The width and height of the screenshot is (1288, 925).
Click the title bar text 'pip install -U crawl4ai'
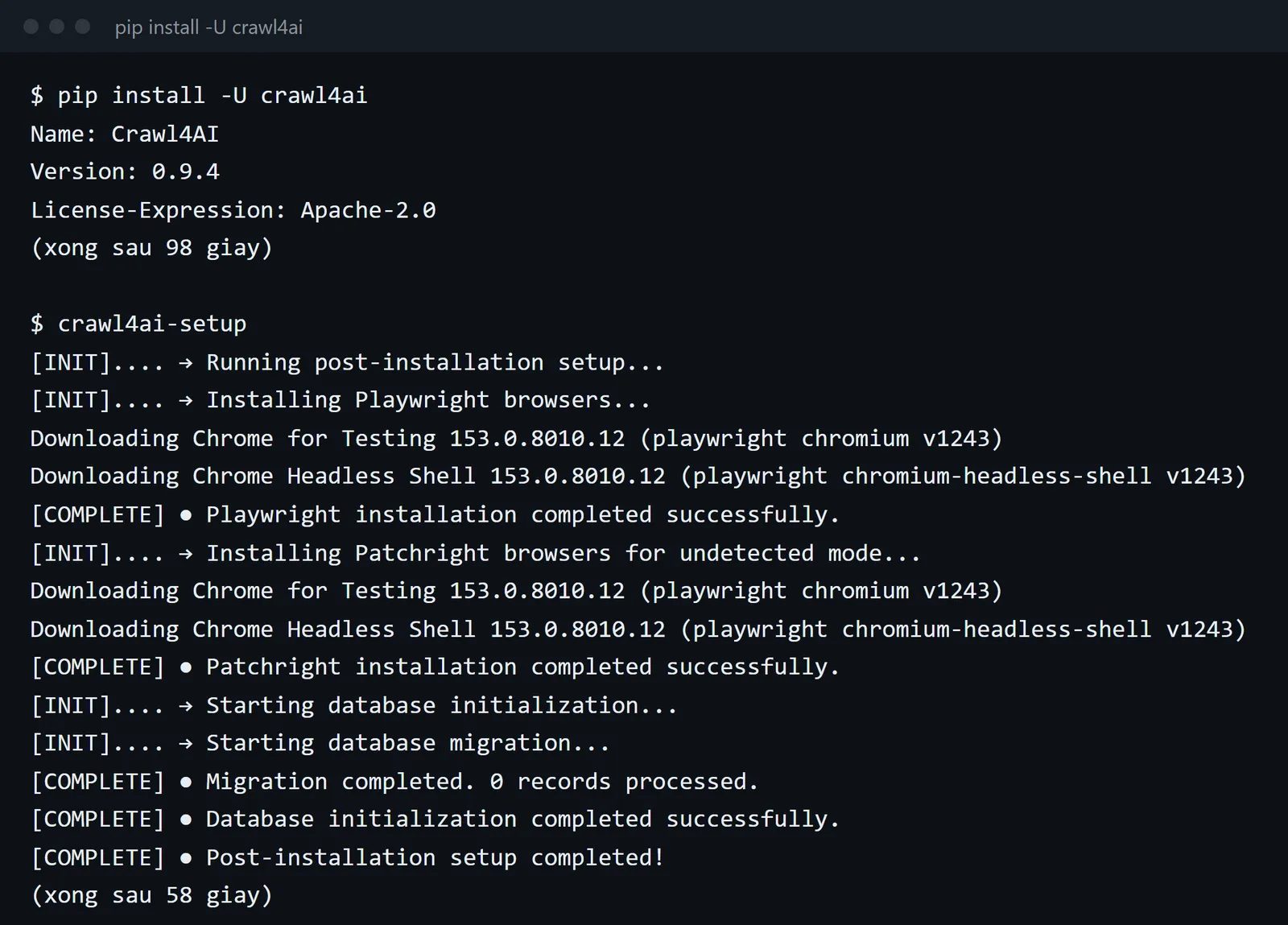pyautogui.click(x=208, y=27)
